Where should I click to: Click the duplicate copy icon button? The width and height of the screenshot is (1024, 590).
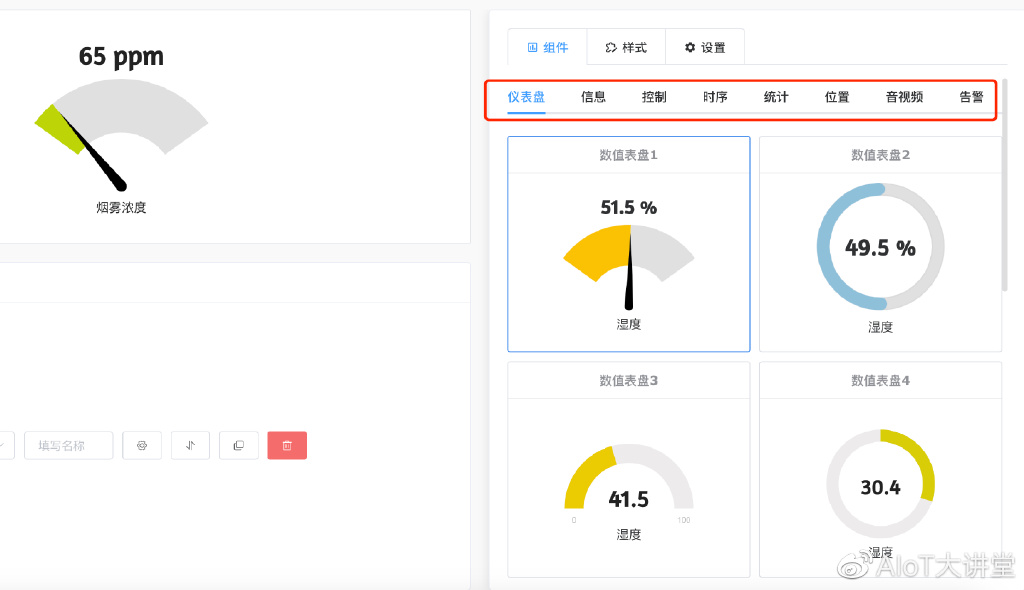[x=238, y=445]
